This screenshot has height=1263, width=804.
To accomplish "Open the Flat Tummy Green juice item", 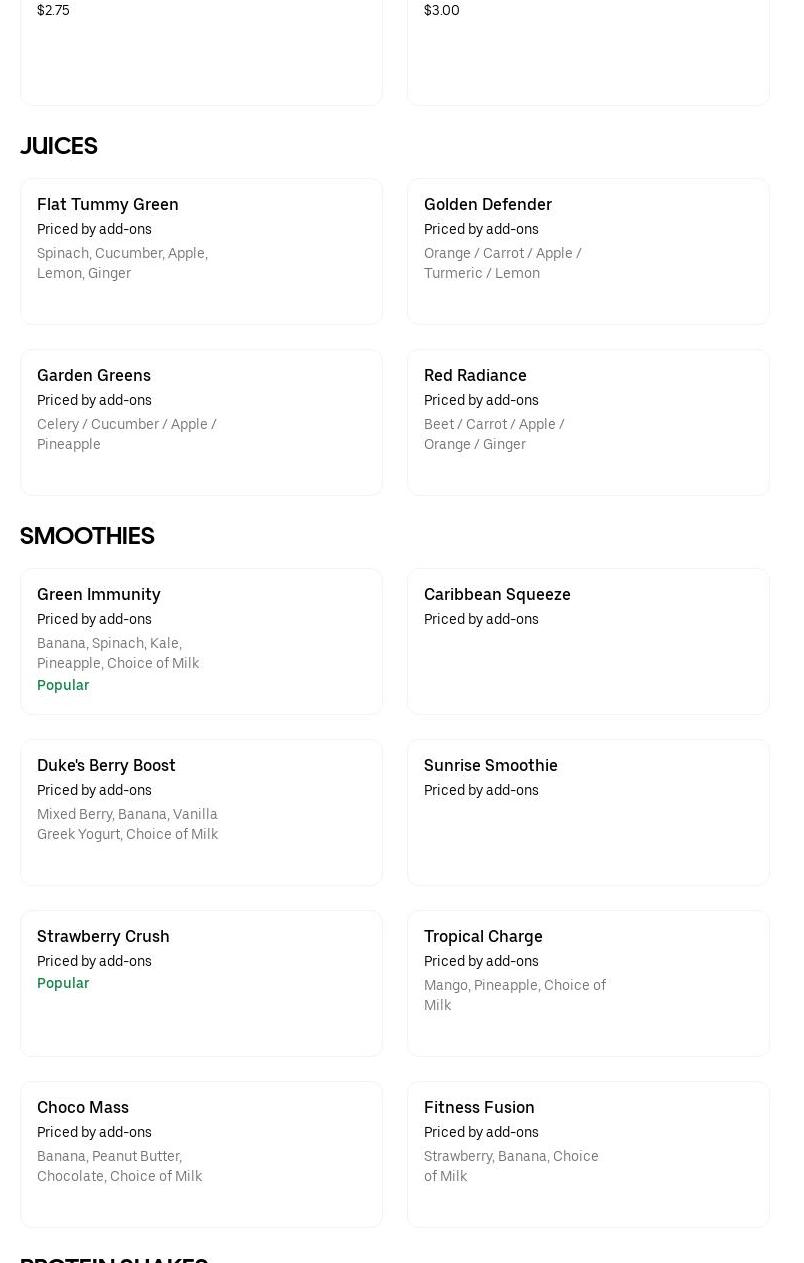I will [201, 250].
